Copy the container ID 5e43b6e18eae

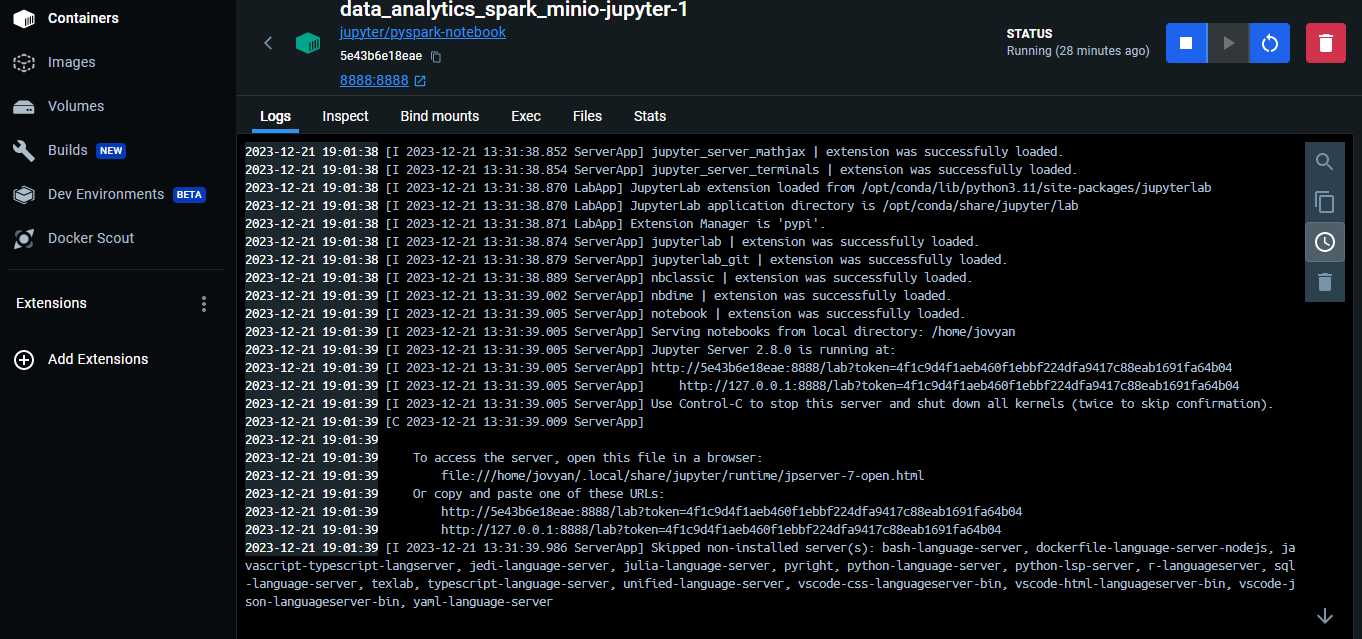(436, 57)
